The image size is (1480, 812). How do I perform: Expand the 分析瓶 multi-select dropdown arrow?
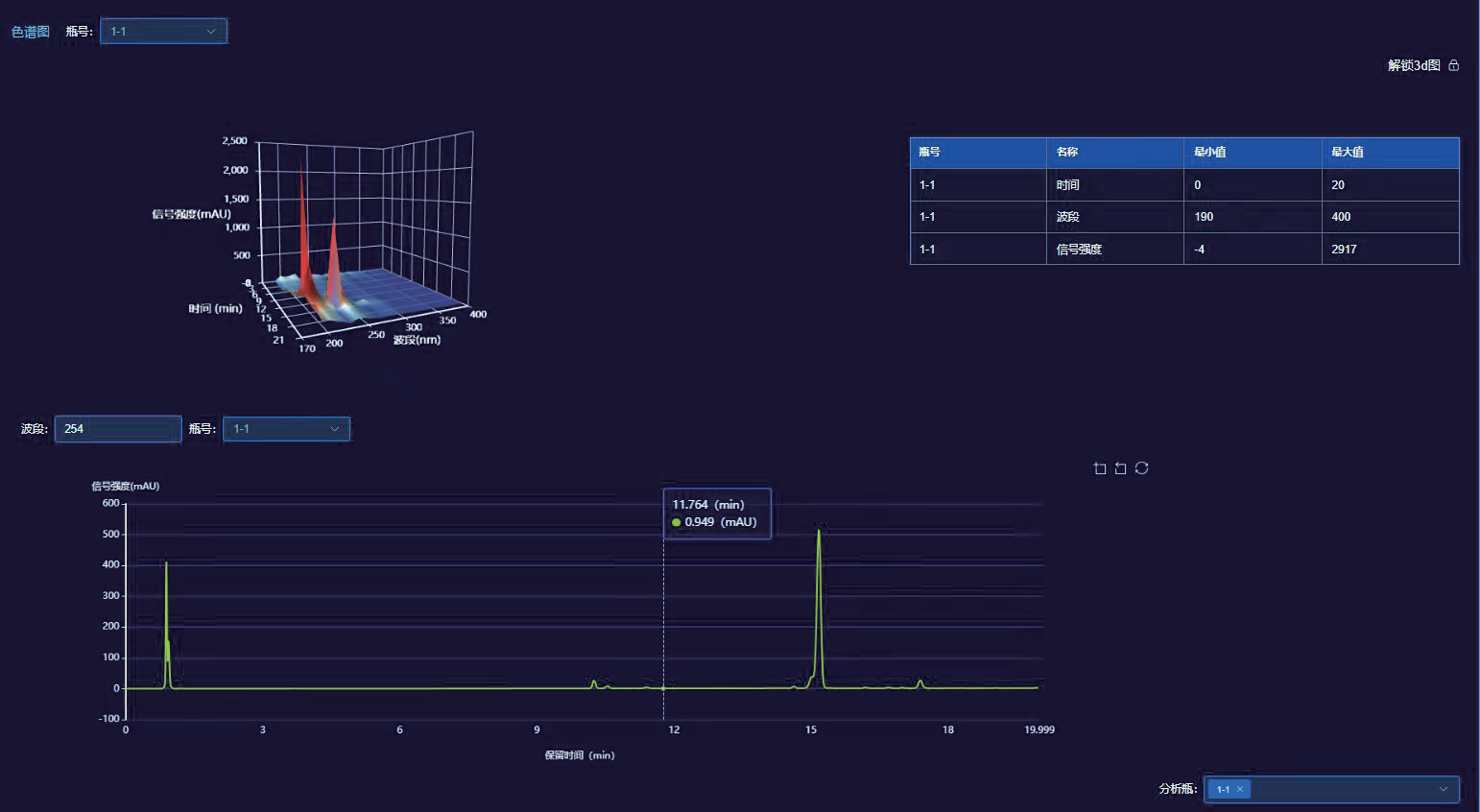tap(1444, 789)
